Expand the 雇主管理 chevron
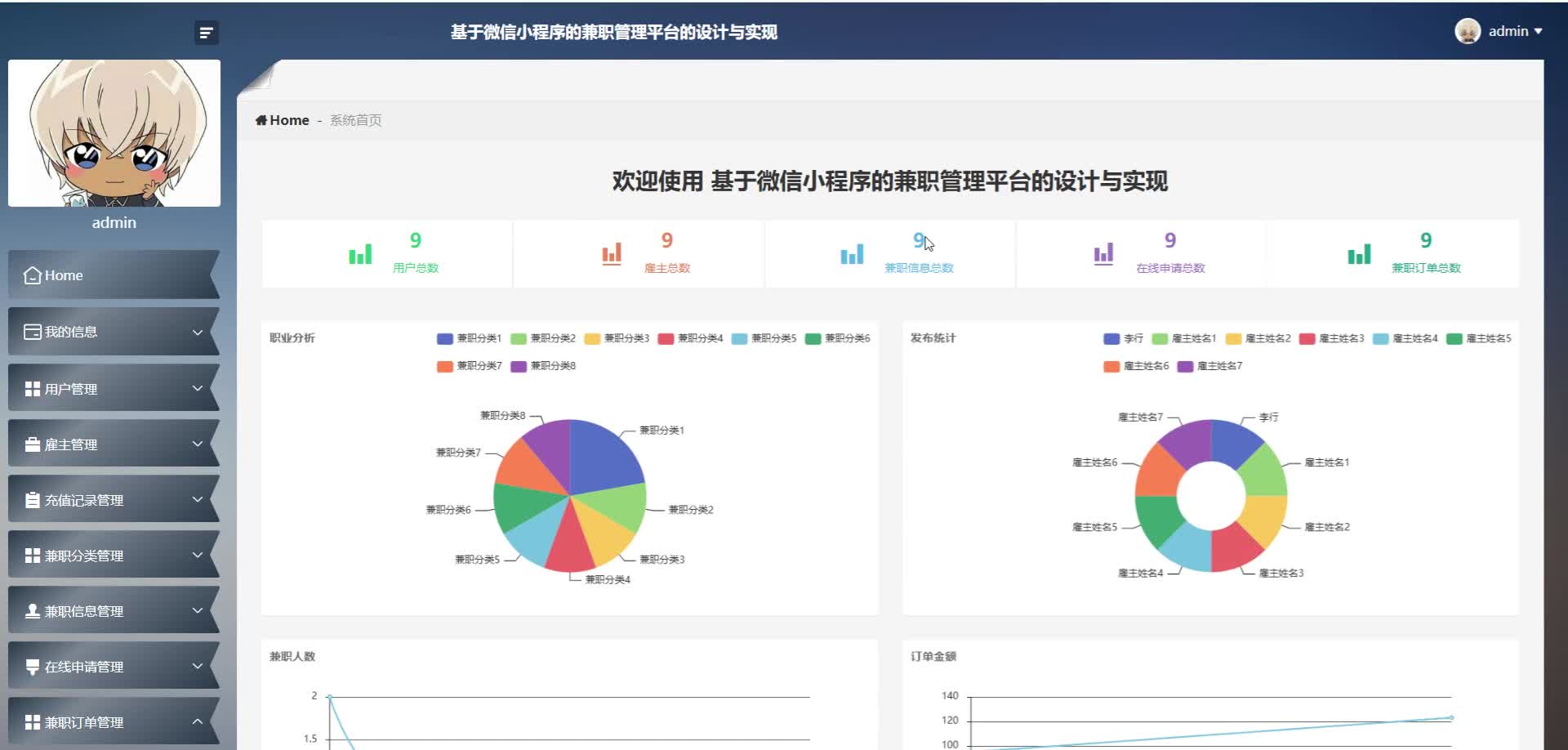Image resolution: width=1568 pixels, height=750 pixels. point(198,444)
